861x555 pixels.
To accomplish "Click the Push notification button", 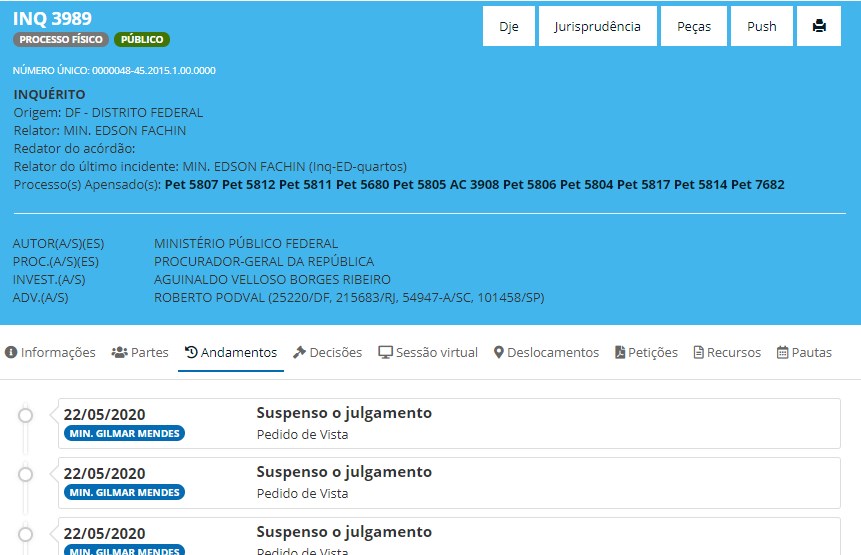I will (x=761, y=27).
